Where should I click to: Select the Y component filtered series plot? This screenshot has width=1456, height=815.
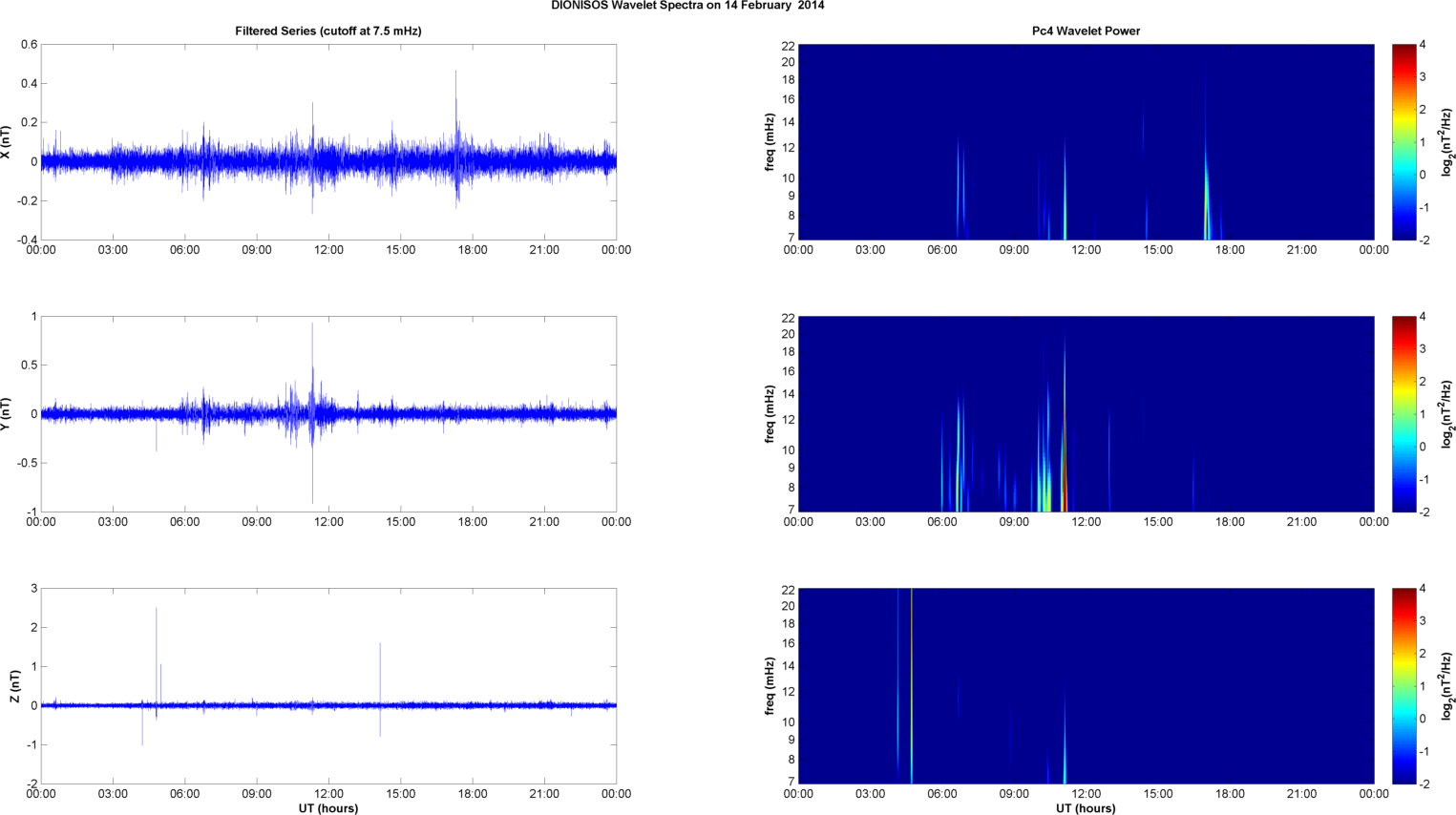(328, 414)
